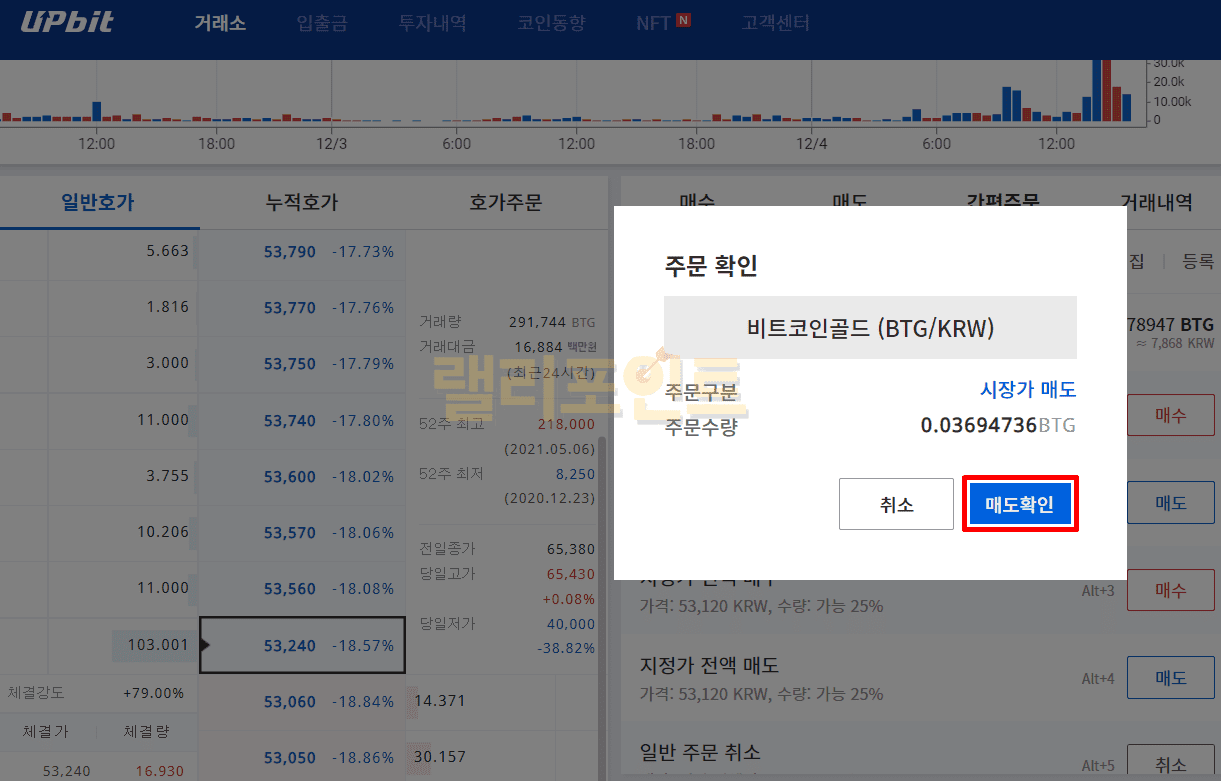Click the UPbit logo
Viewport: 1221px width, 781px height.
coord(67,22)
